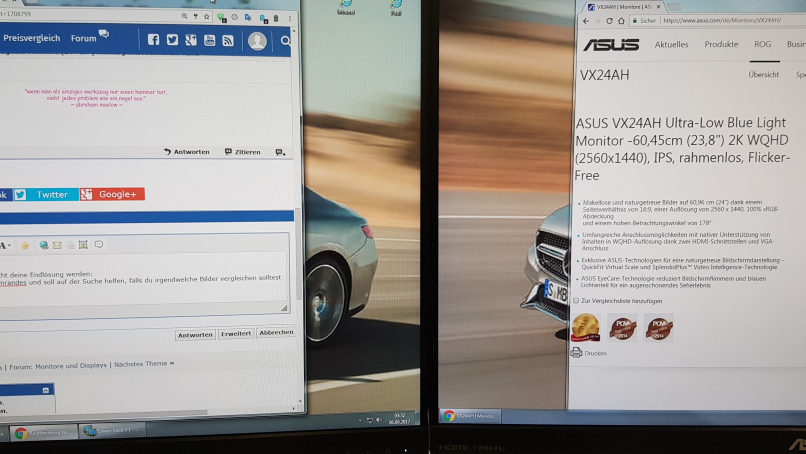
Task: Go back in ASUS browser window
Action: coord(586,21)
